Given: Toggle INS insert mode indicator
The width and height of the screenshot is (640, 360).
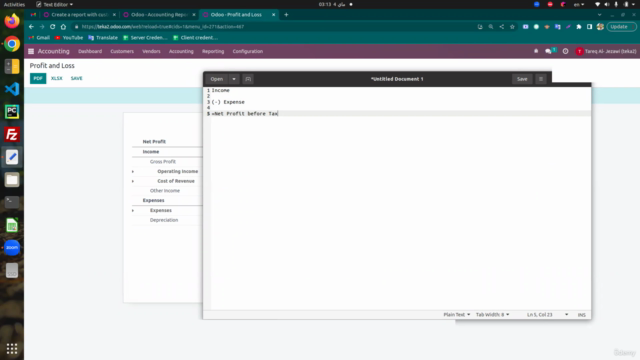Looking at the screenshot, I should pyautogui.click(x=582, y=315).
